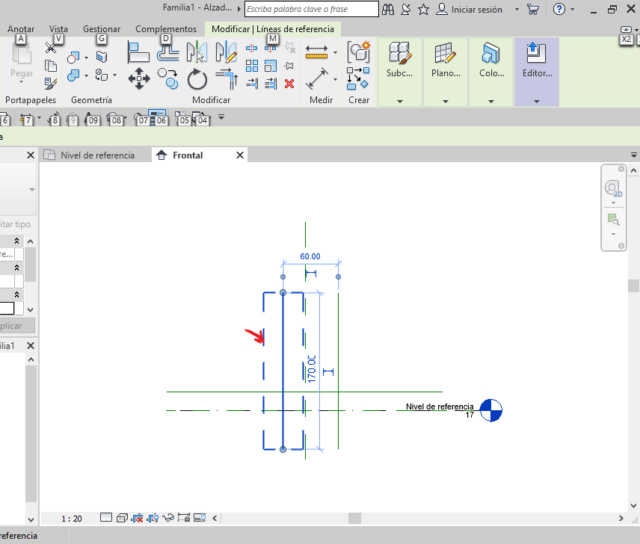Select the Move tool
This screenshot has width=640, height=544.
pos(139,78)
